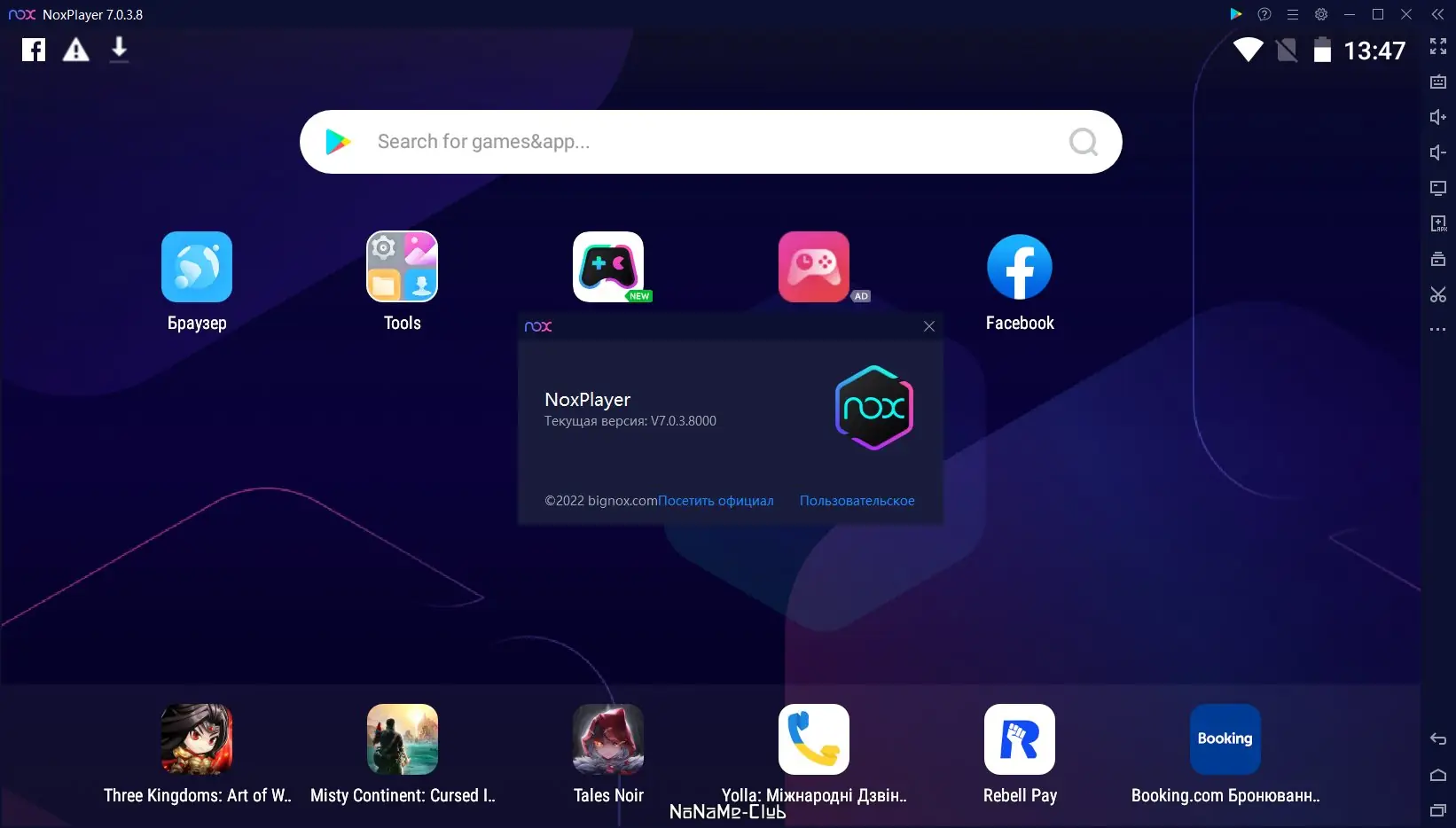Increase volume with the sidebar speaker plus
1456x828 pixels.
[1438, 117]
